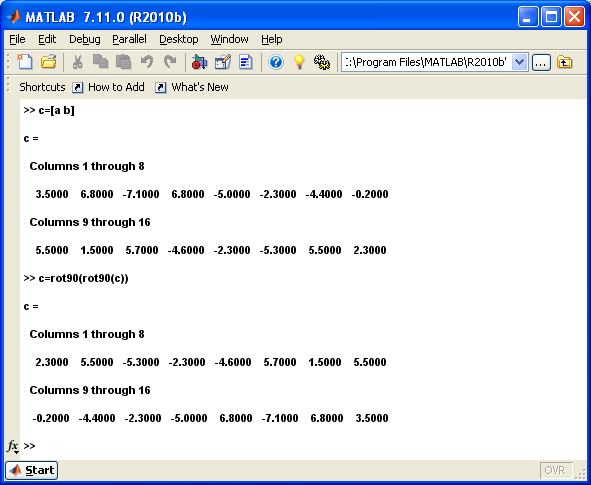The width and height of the screenshot is (591, 485).
Task: Maximize the MATLAB window
Action: click(551, 17)
